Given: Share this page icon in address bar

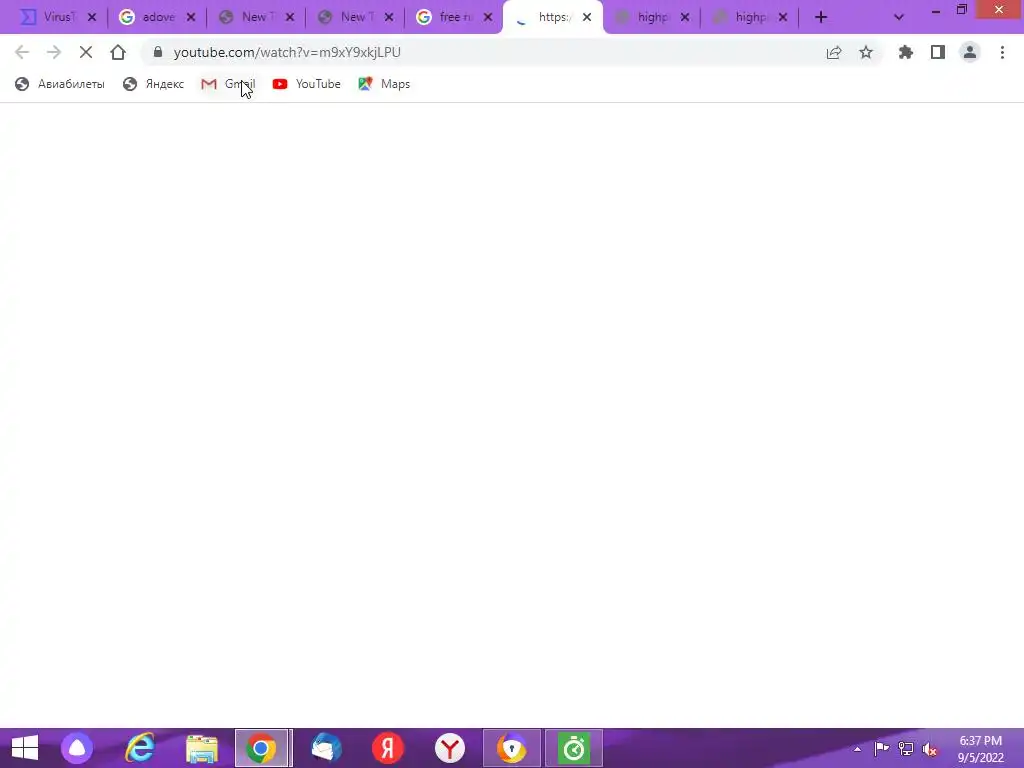Looking at the screenshot, I should click(834, 52).
